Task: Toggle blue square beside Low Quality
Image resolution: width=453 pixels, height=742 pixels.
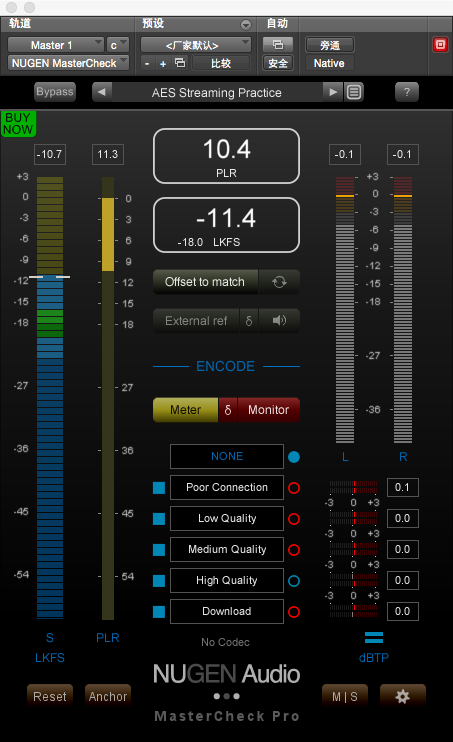Action: [x=159, y=519]
